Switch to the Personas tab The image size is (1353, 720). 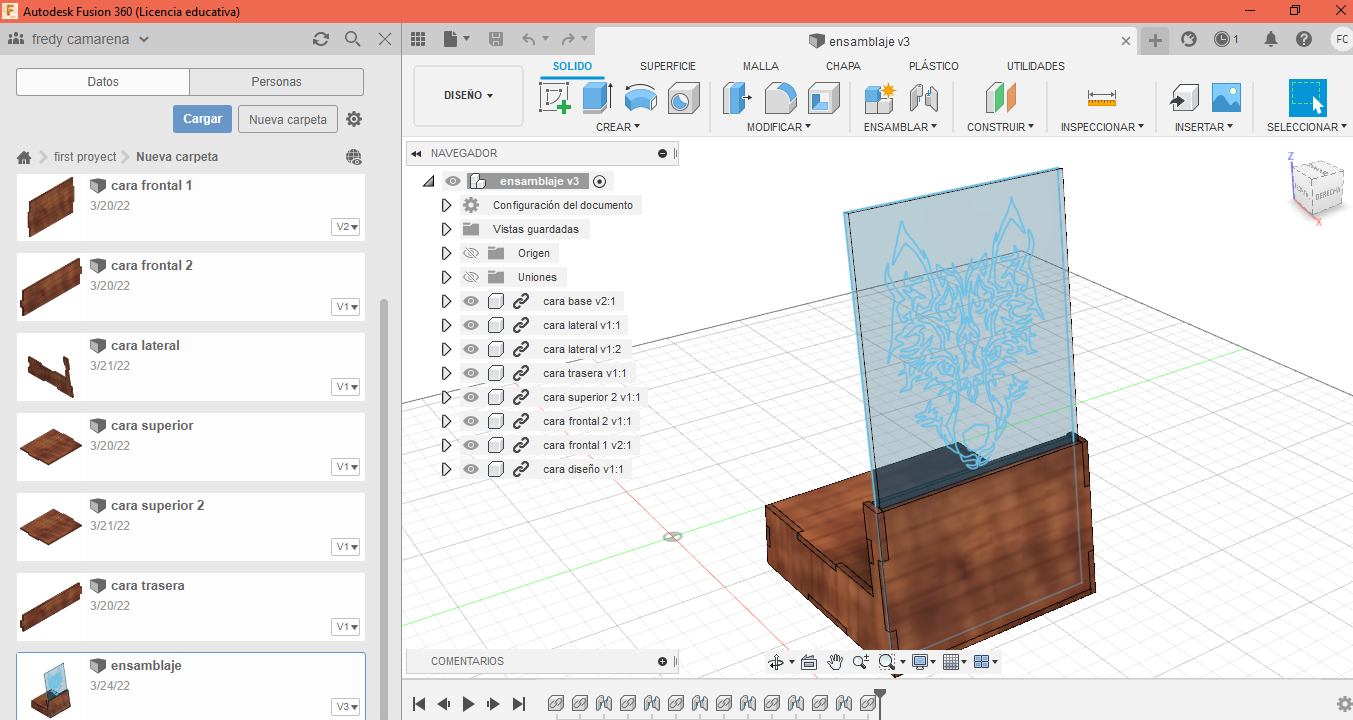point(277,82)
